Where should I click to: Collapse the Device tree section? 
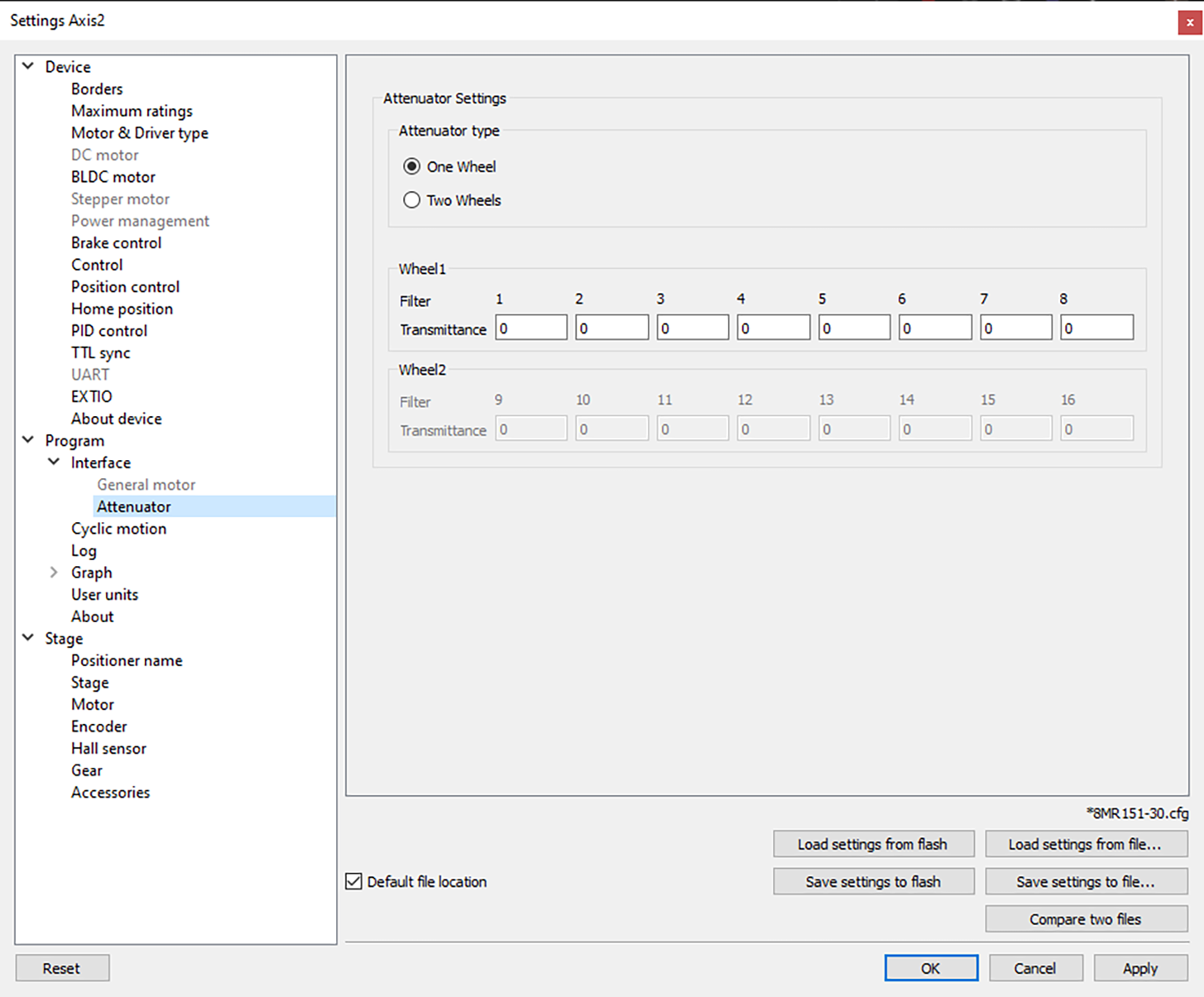(28, 66)
